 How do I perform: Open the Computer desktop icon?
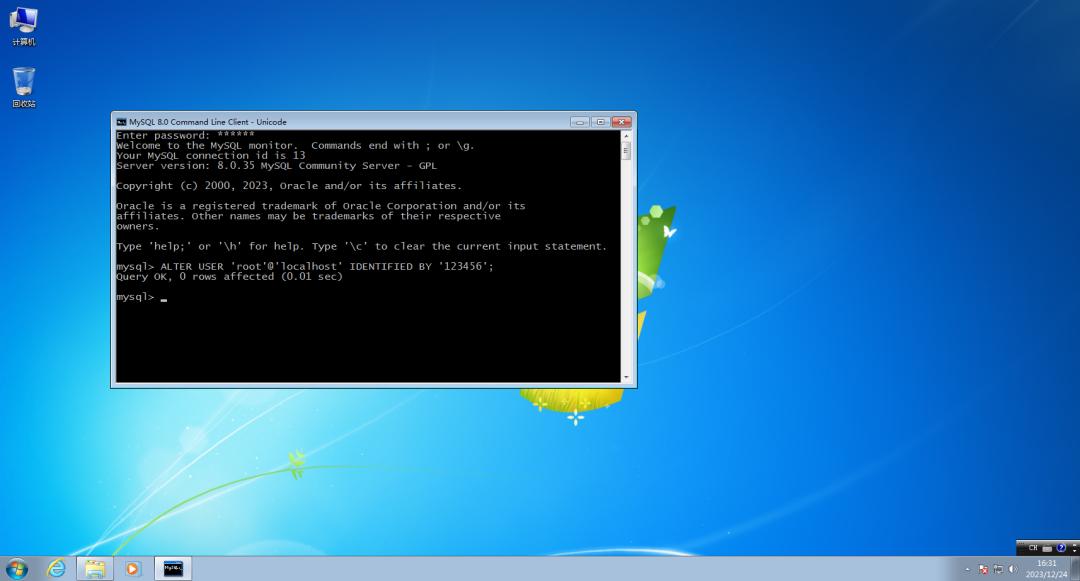(23, 26)
